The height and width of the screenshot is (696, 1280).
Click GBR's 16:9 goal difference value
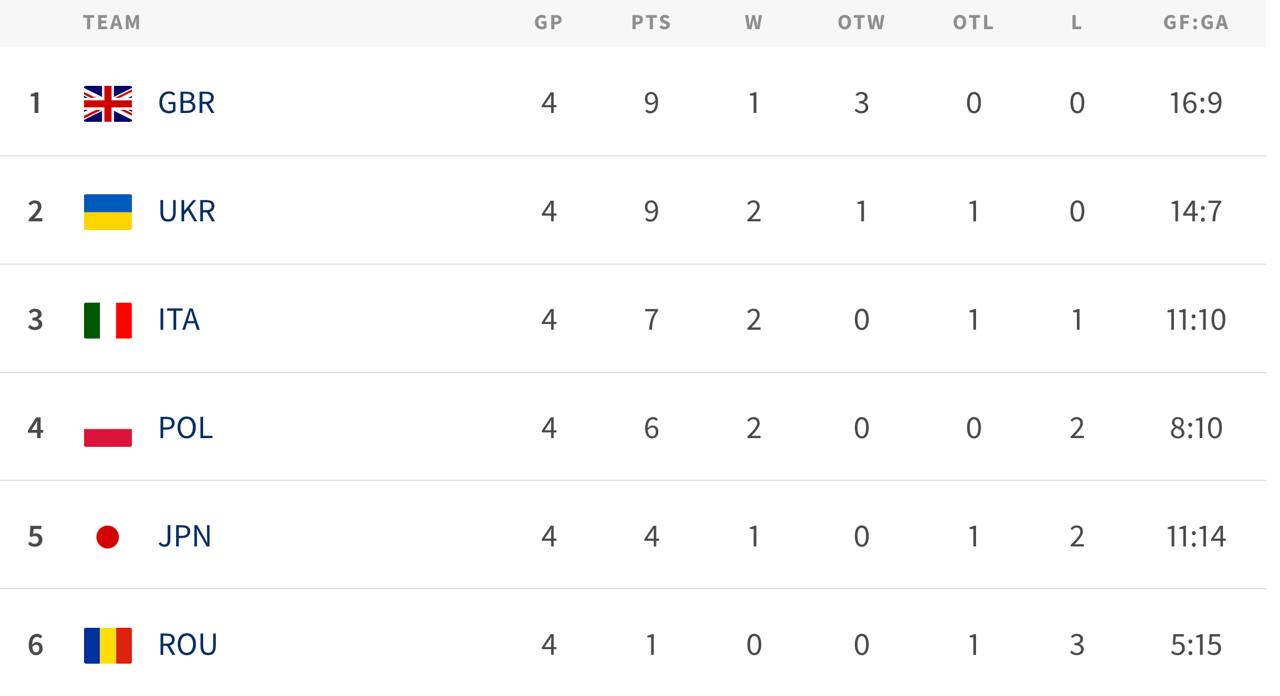(x=1195, y=103)
